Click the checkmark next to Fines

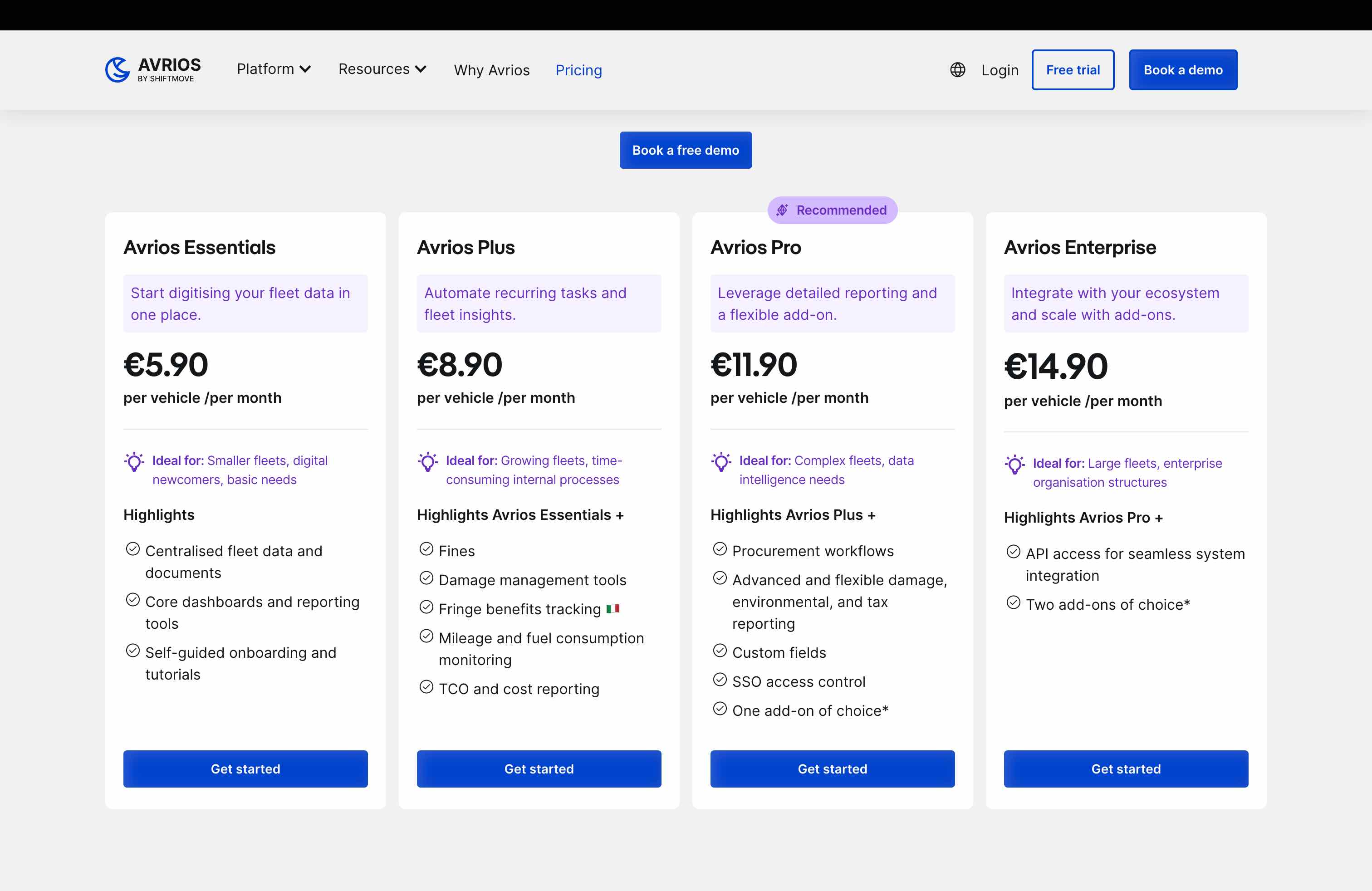click(426, 549)
